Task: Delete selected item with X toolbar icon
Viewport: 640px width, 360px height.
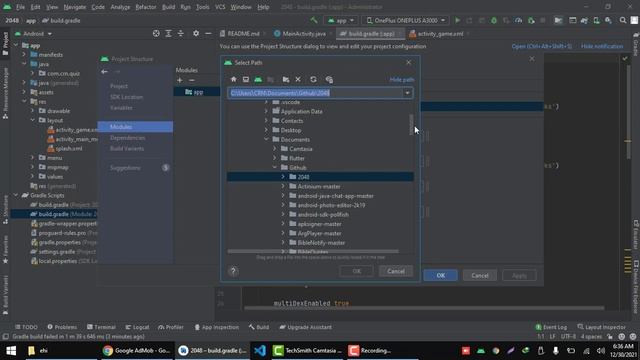Action: click(x=298, y=80)
